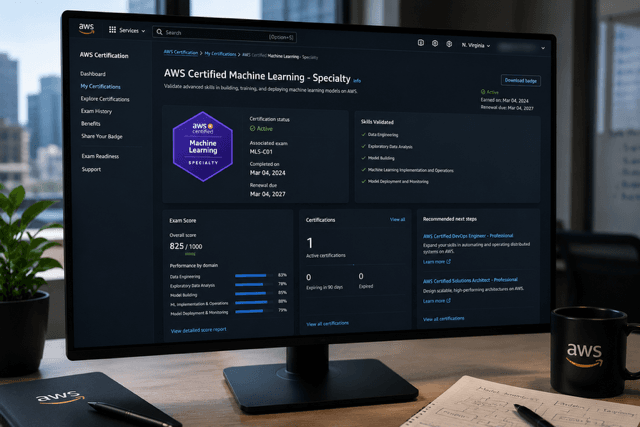The height and width of the screenshot is (427, 640).
Task: Click the square header icon nearest the search bar
Action: click(420, 42)
